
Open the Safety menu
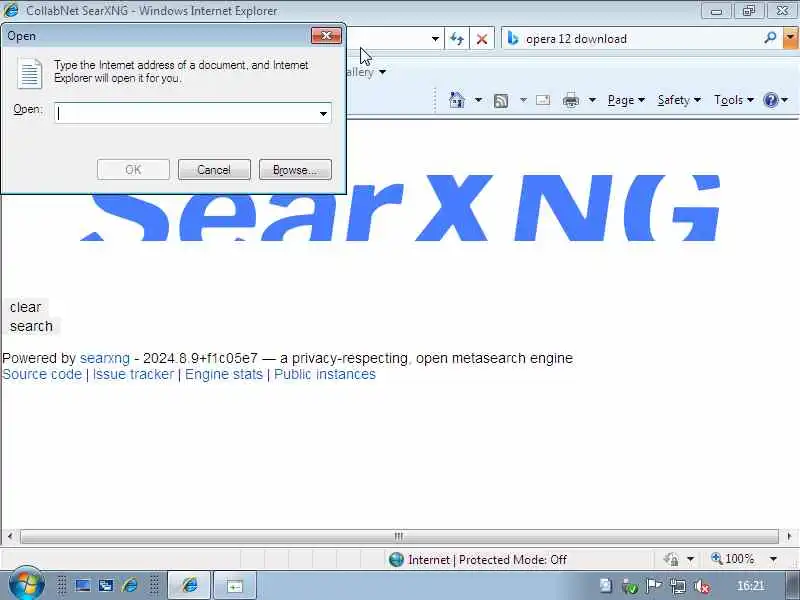pos(679,100)
